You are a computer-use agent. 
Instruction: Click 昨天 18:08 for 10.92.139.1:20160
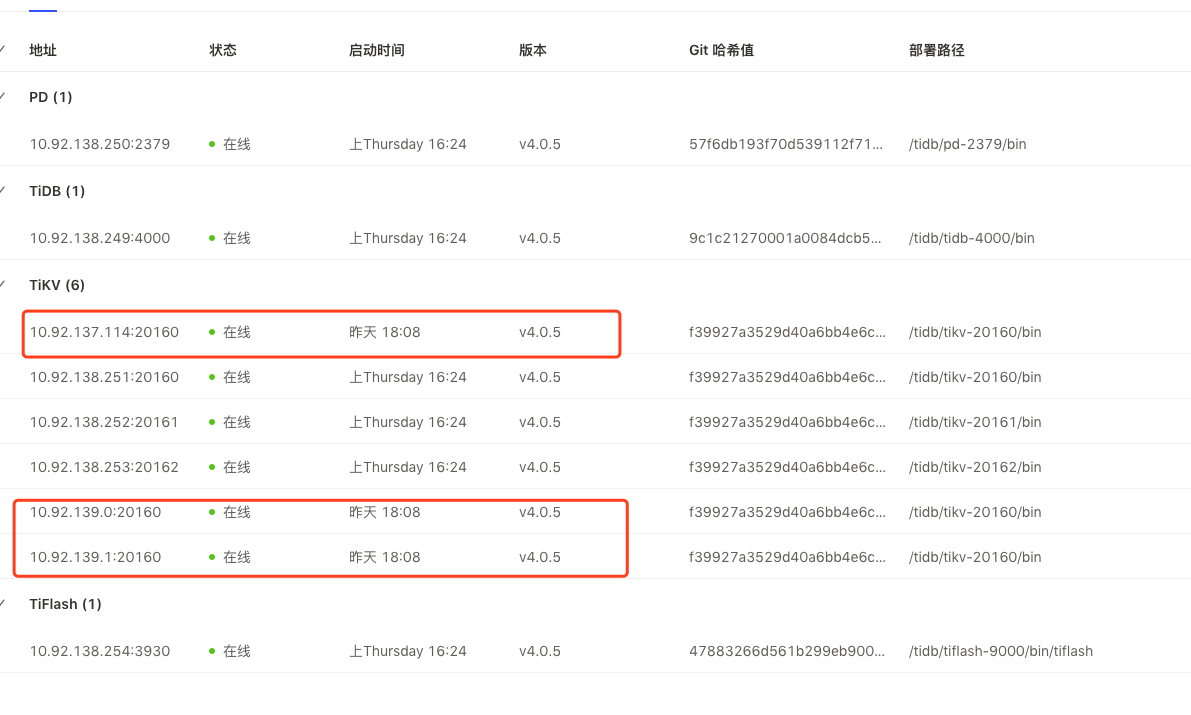(384, 557)
